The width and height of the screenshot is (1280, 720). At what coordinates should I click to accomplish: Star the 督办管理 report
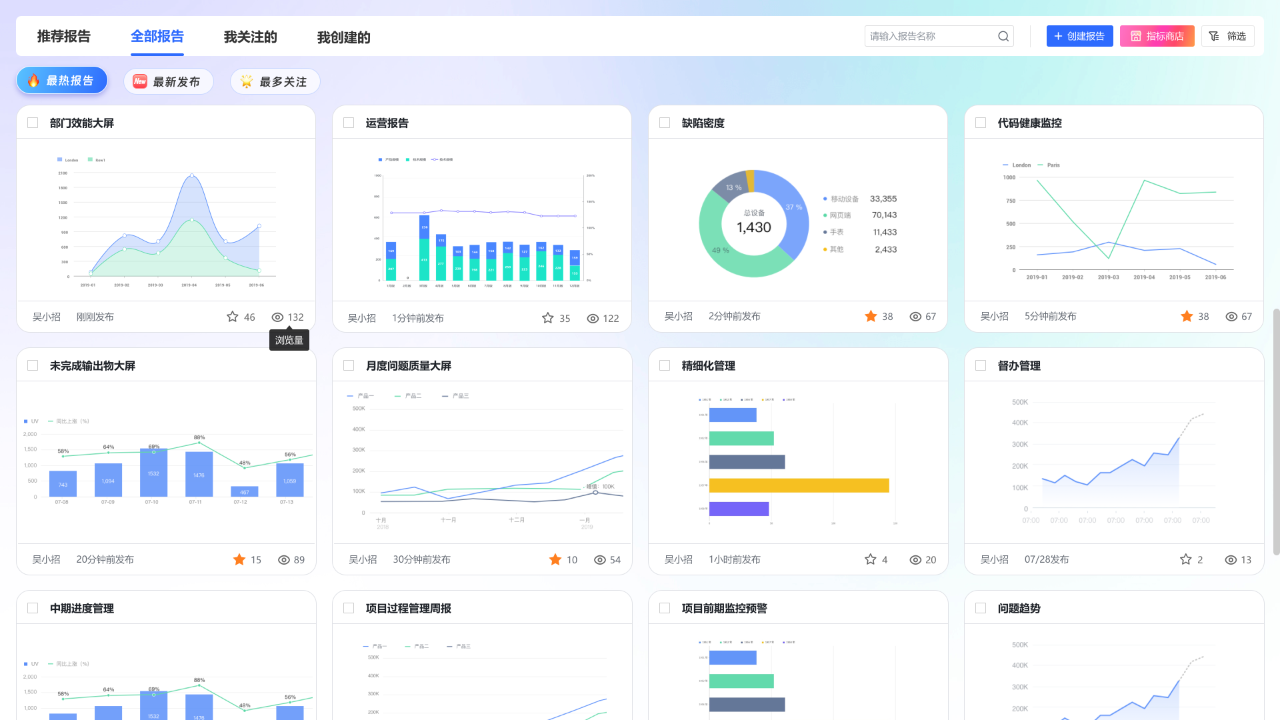point(1186,559)
